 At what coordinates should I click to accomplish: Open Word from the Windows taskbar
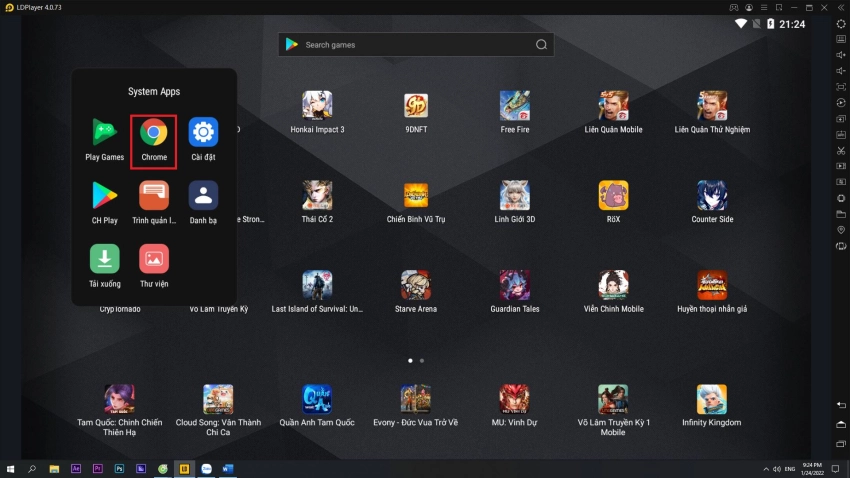(228, 468)
